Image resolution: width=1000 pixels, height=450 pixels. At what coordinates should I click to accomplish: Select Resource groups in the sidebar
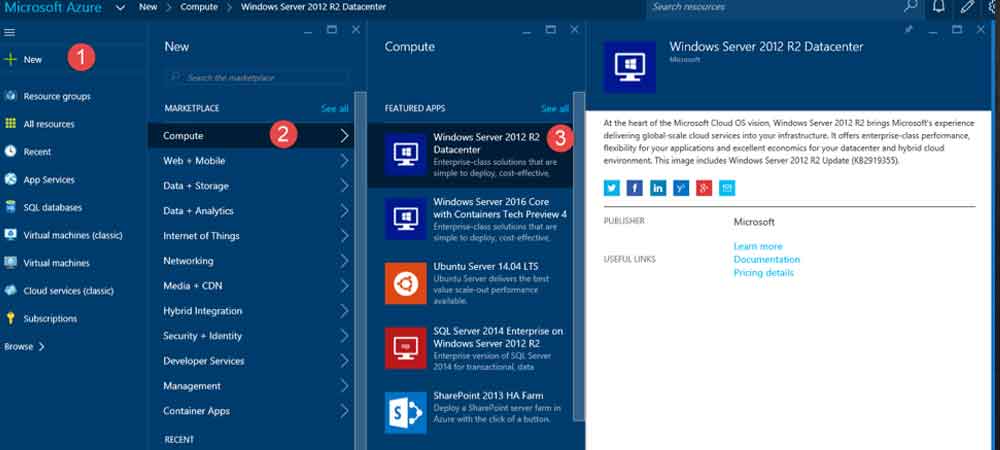pyautogui.click(x=56, y=97)
